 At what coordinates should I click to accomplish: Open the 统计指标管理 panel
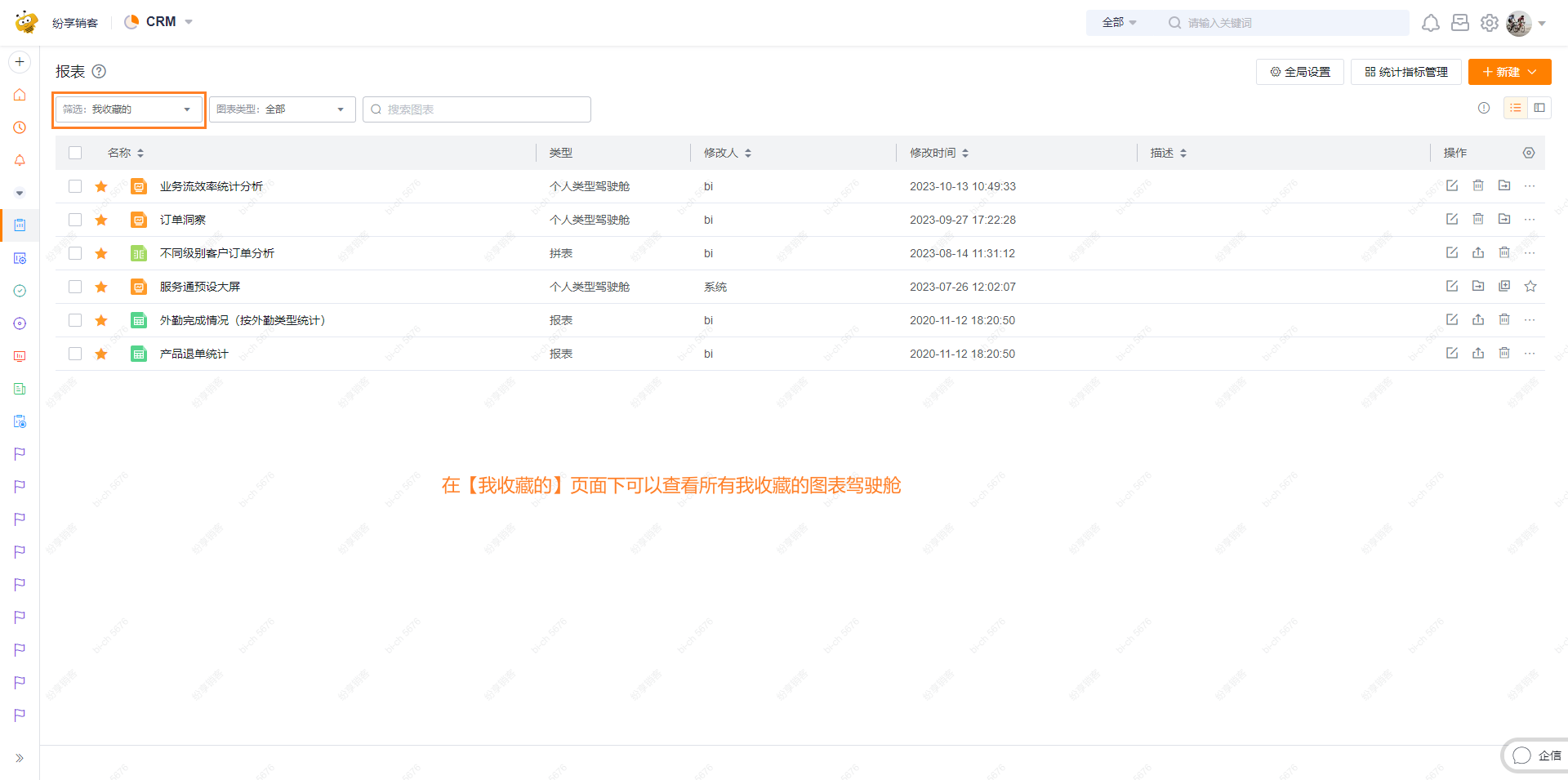[1405, 72]
